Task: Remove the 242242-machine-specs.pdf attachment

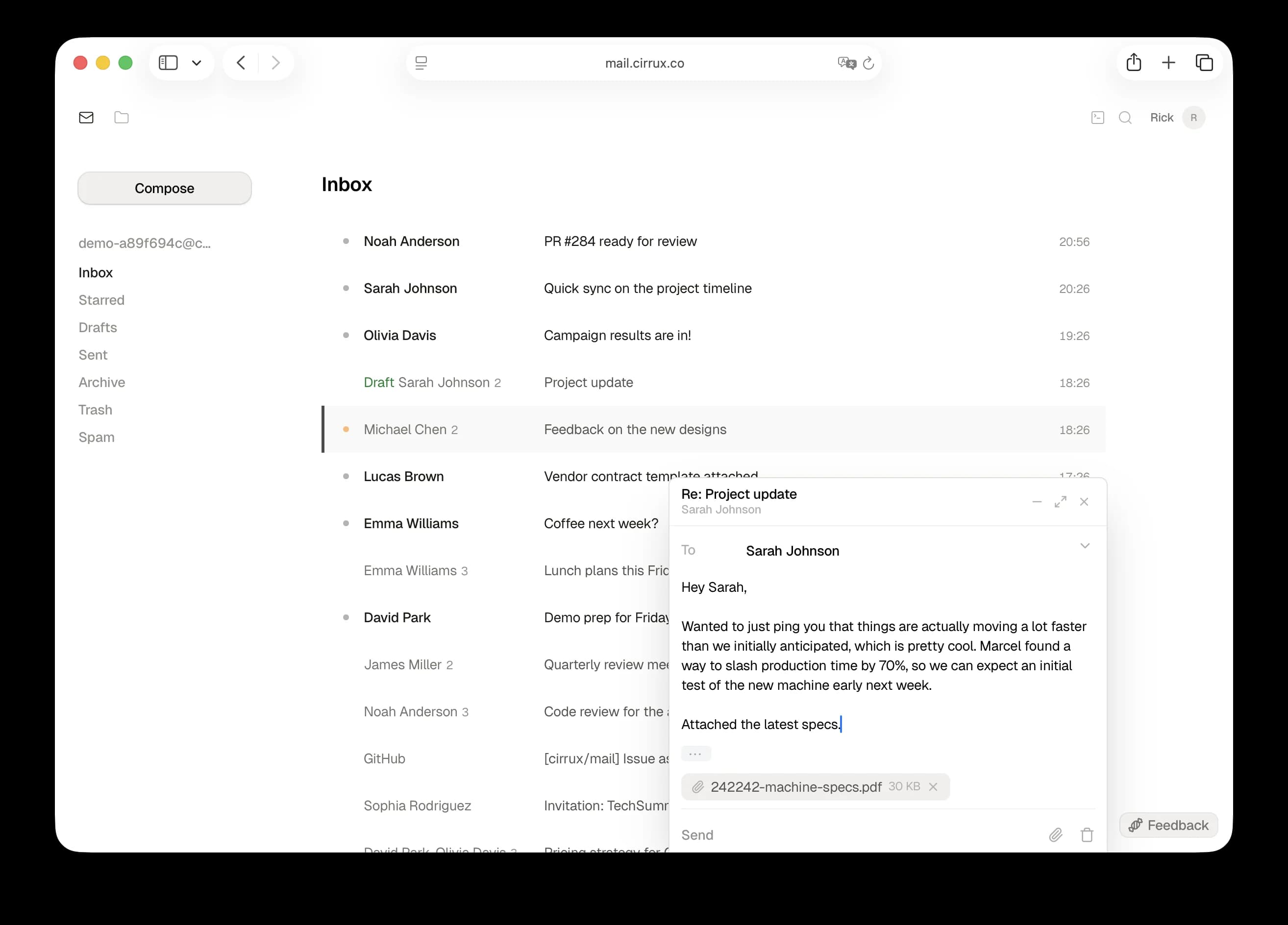Action: 933,787
